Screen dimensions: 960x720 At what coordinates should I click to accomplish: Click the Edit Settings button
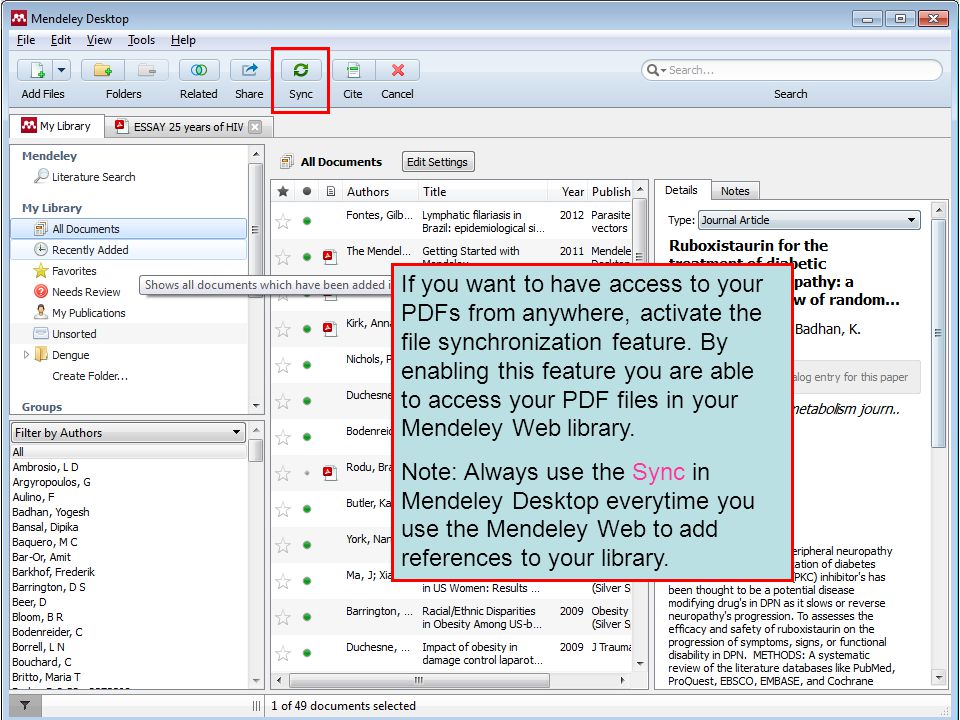tap(437, 162)
